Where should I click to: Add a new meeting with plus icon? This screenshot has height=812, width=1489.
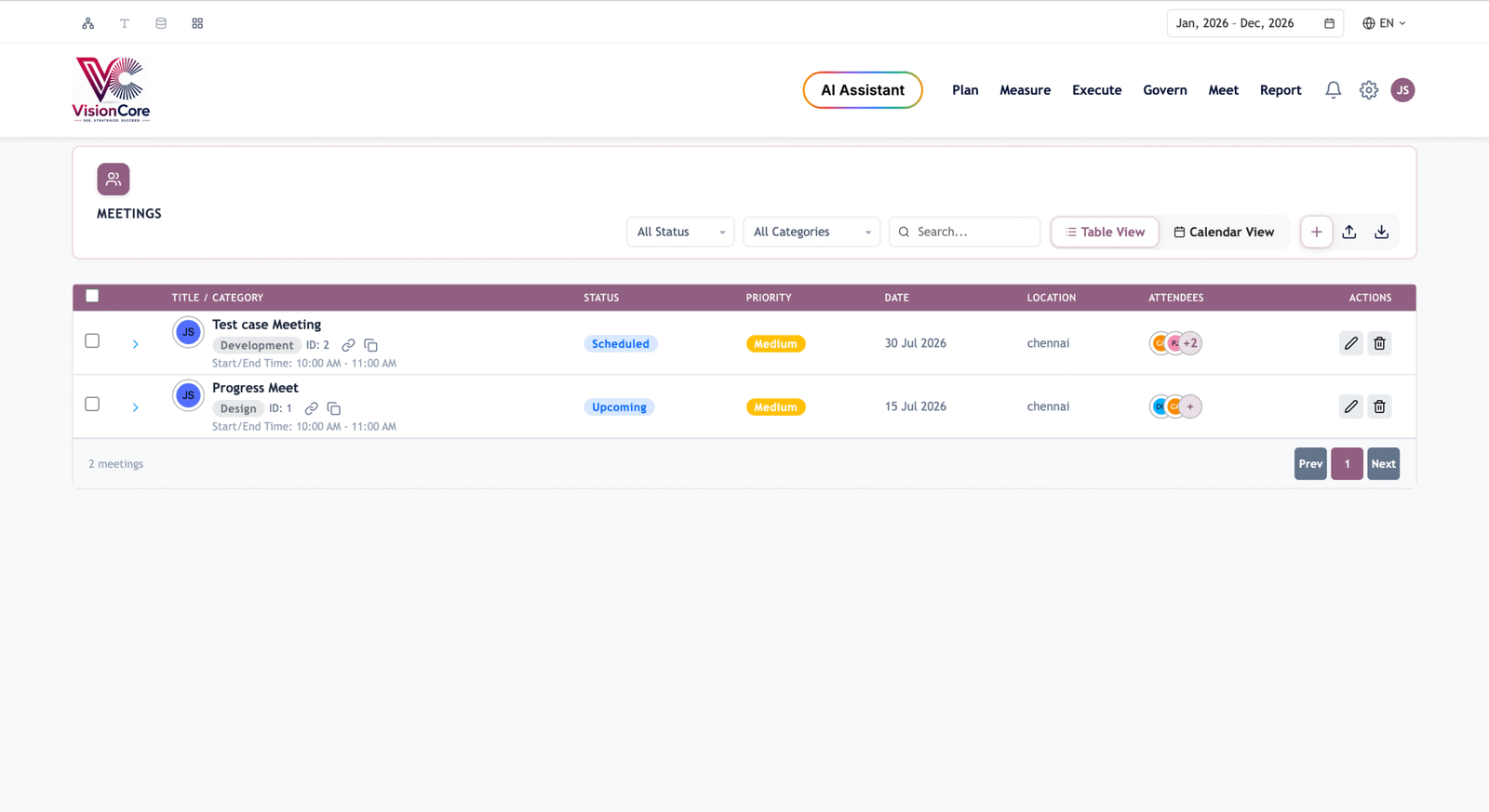pyautogui.click(x=1317, y=232)
